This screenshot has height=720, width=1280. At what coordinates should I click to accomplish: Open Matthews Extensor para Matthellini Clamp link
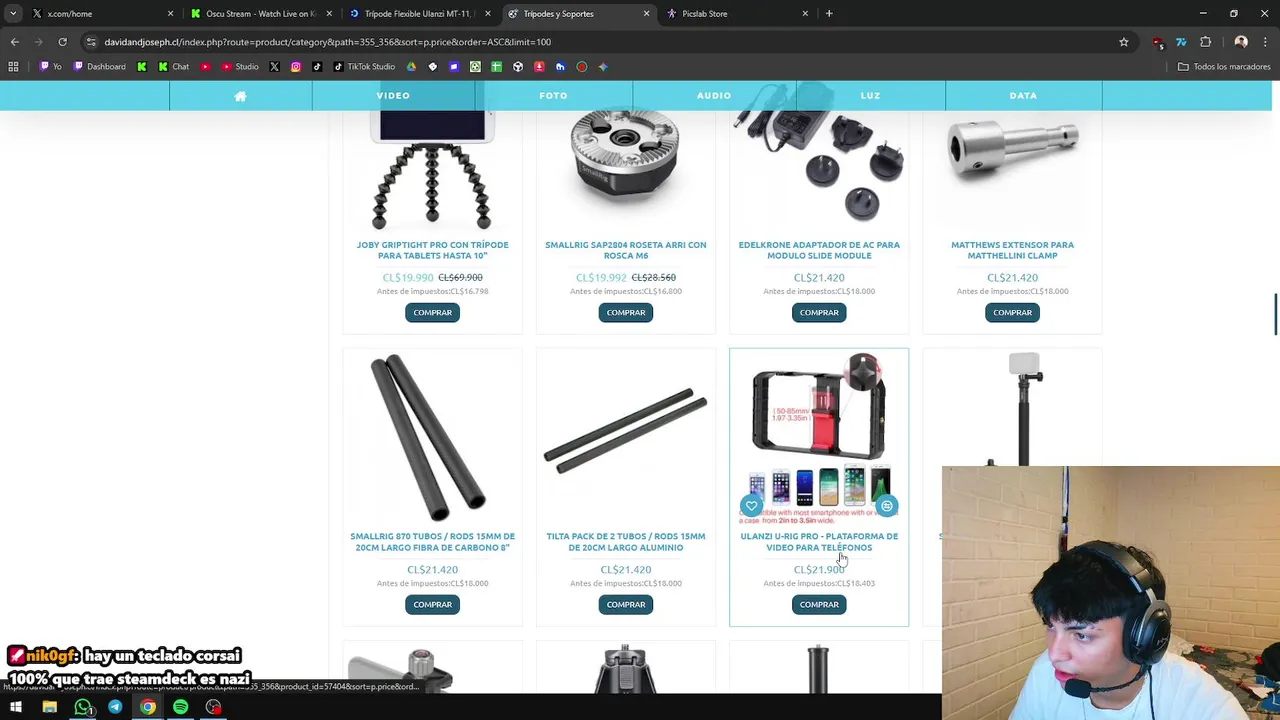click(1012, 250)
